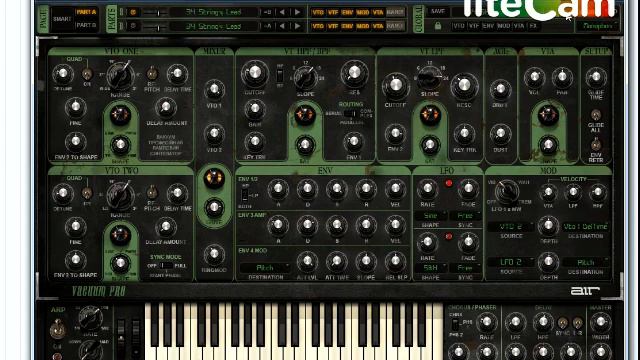Toggle the Setup Env Retr switch
Viewport: 640px width, 360px height.
pos(596,145)
